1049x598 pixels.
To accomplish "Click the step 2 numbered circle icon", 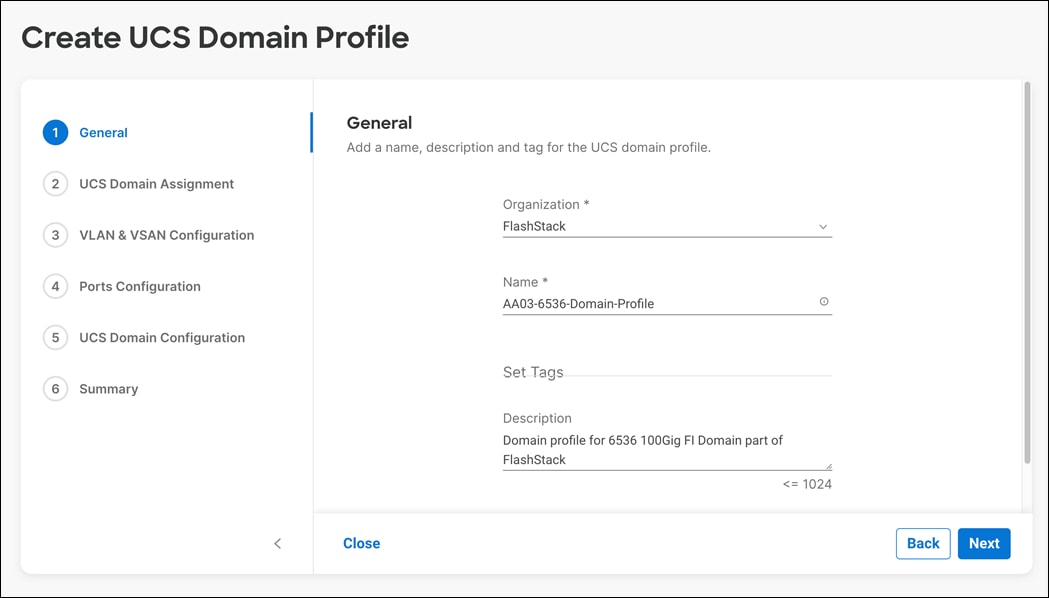I will [55, 183].
